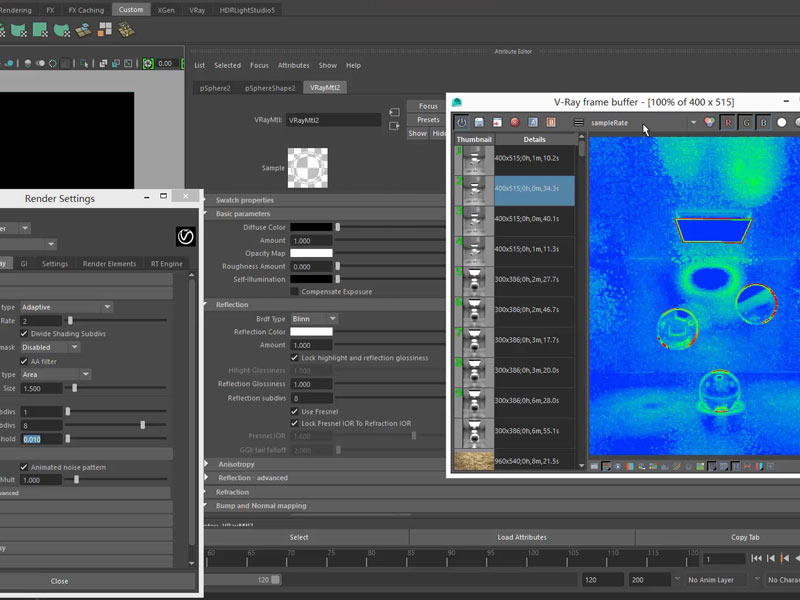This screenshot has height=600, width=800.
Task: Click the Load Attributes button
Action: pyautogui.click(x=521, y=537)
